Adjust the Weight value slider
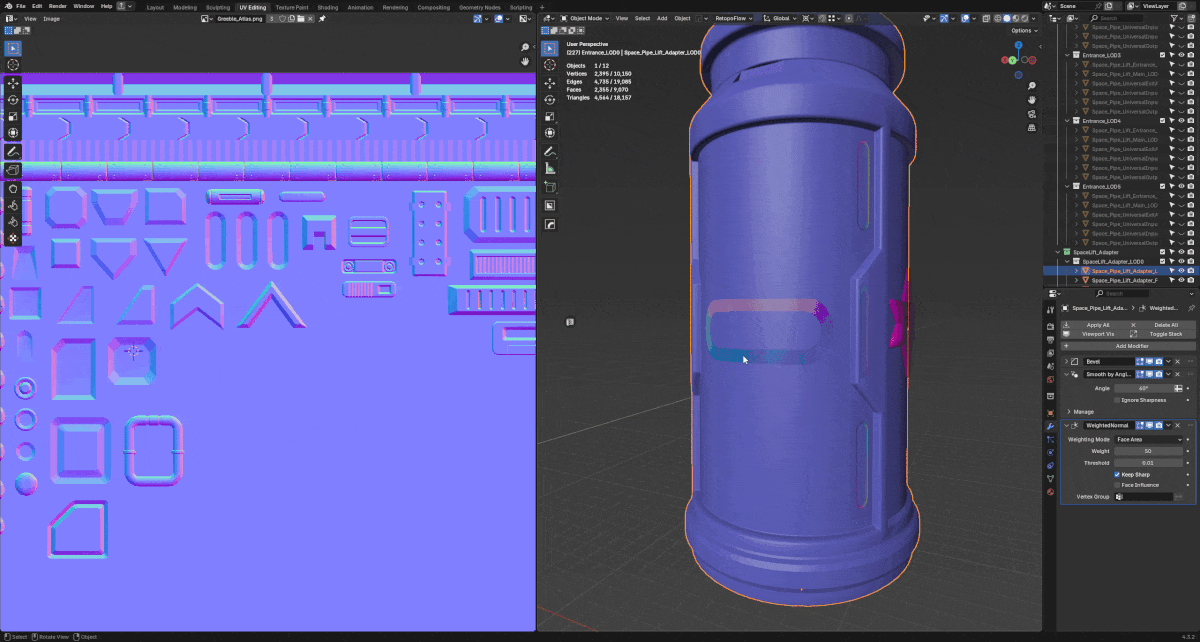1200x642 pixels. pyautogui.click(x=1148, y=451)
